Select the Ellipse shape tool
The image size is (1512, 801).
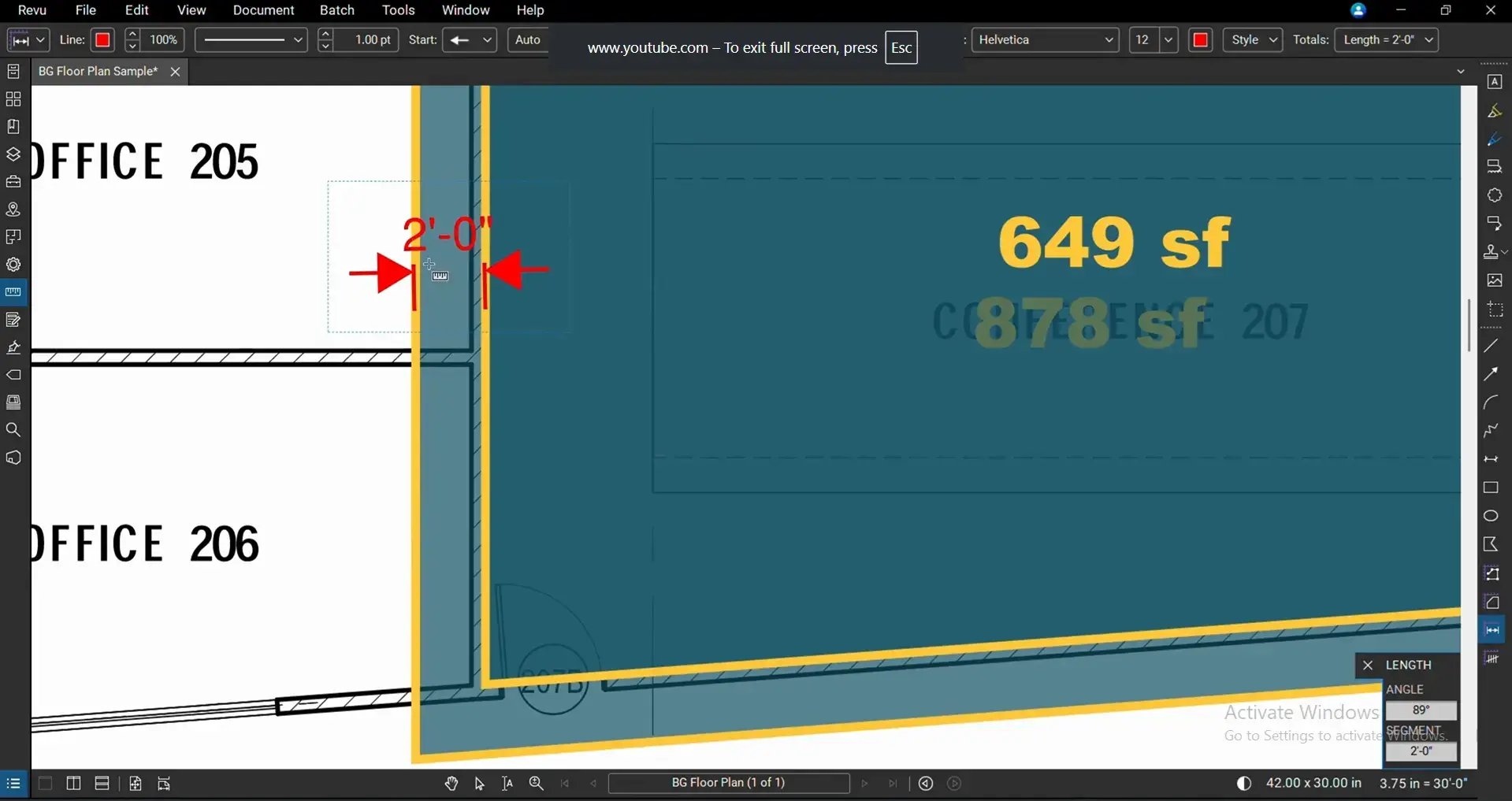1491,516
